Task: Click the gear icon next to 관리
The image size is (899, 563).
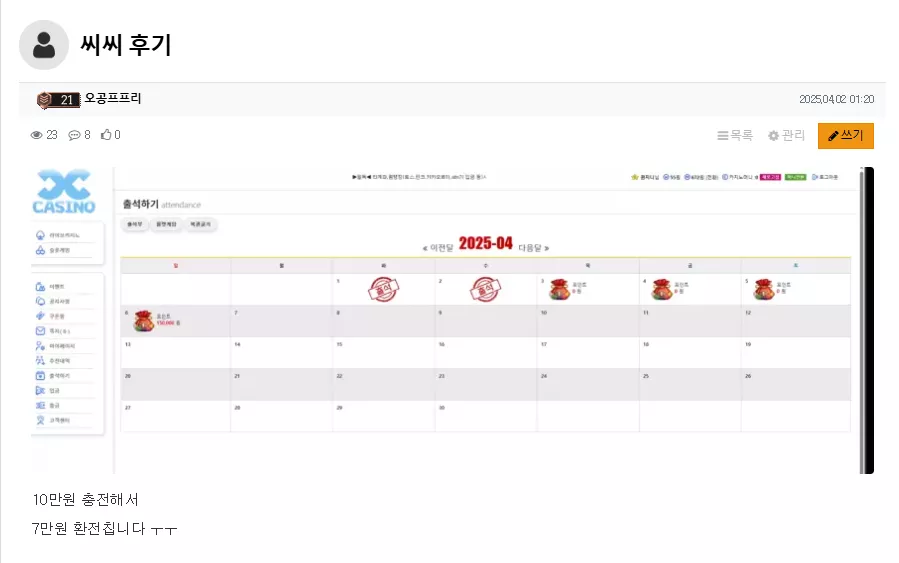Action: [773, 135]
